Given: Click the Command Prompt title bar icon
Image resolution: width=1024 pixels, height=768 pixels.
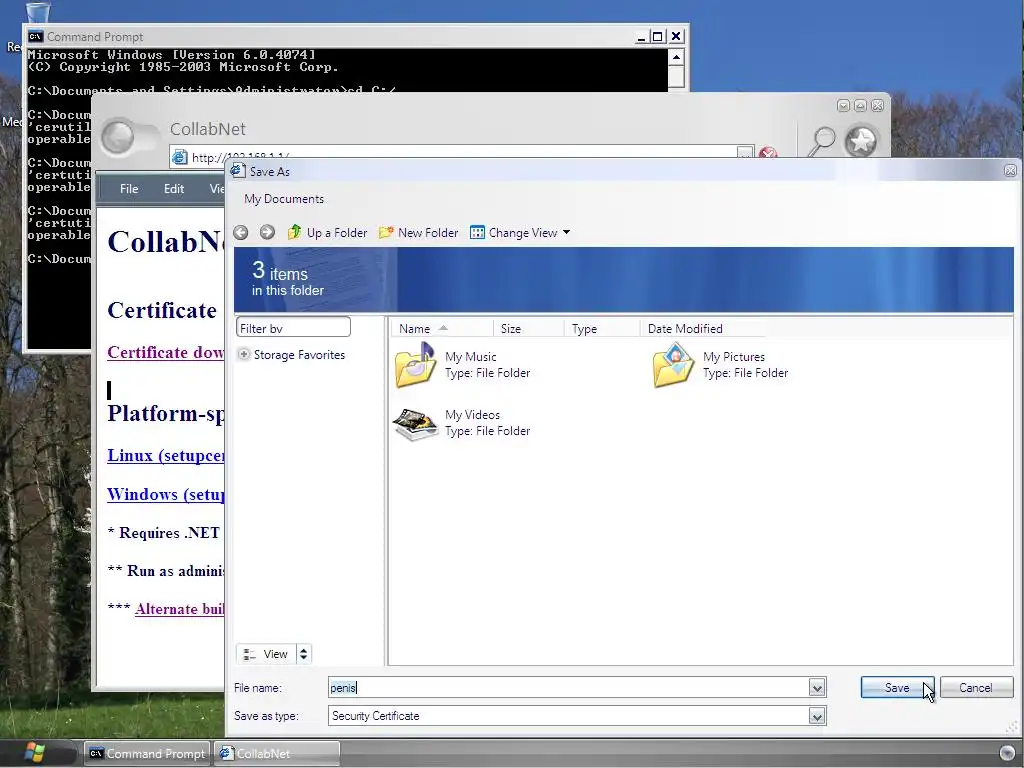Looking at the screenshot, I should point(35,37).
